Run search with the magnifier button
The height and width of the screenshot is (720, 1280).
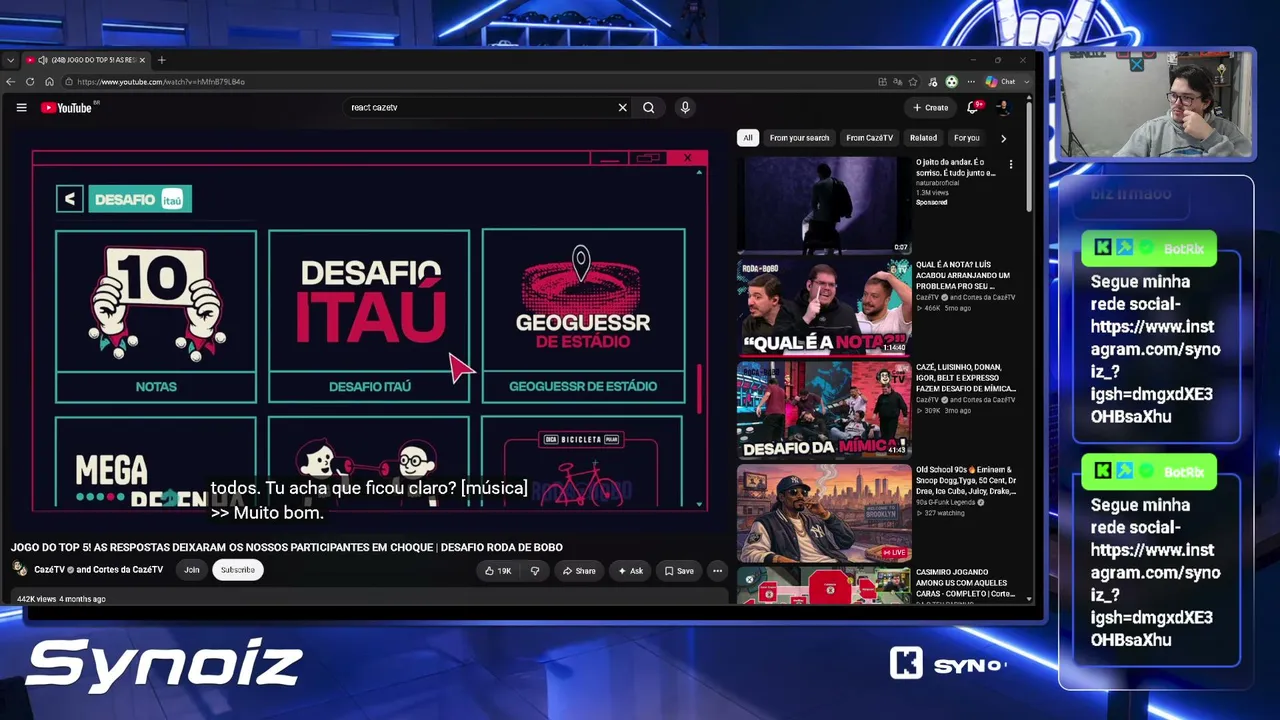click(x=649, y=108)
